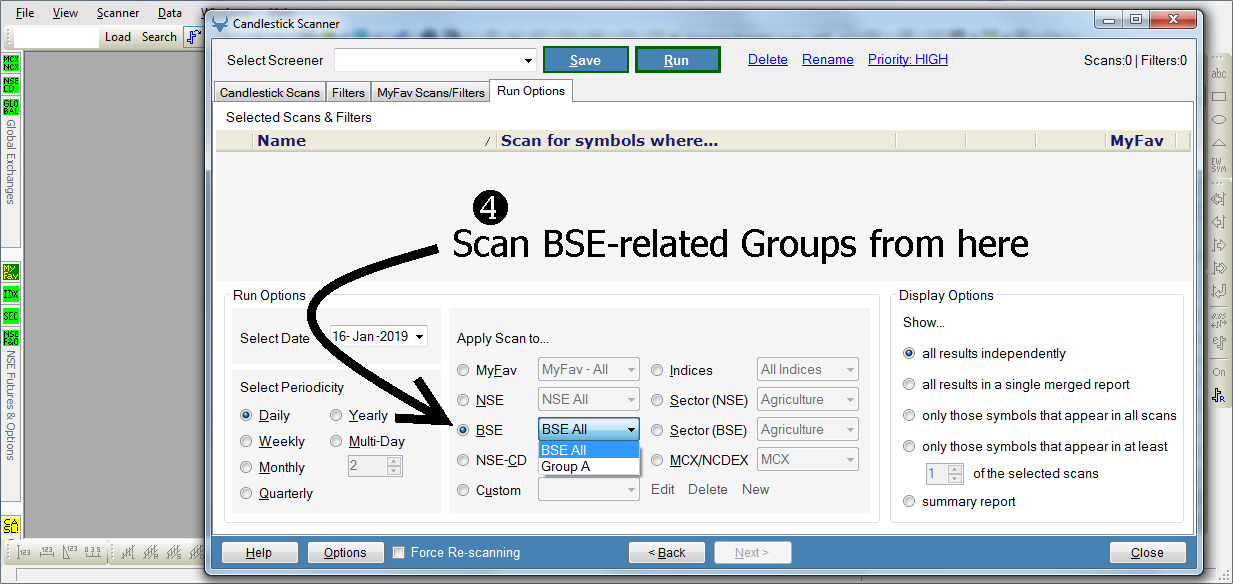1233x584 pixels.
Task: Open the IDX indices sidebar icon
Action: click(11, 294)
